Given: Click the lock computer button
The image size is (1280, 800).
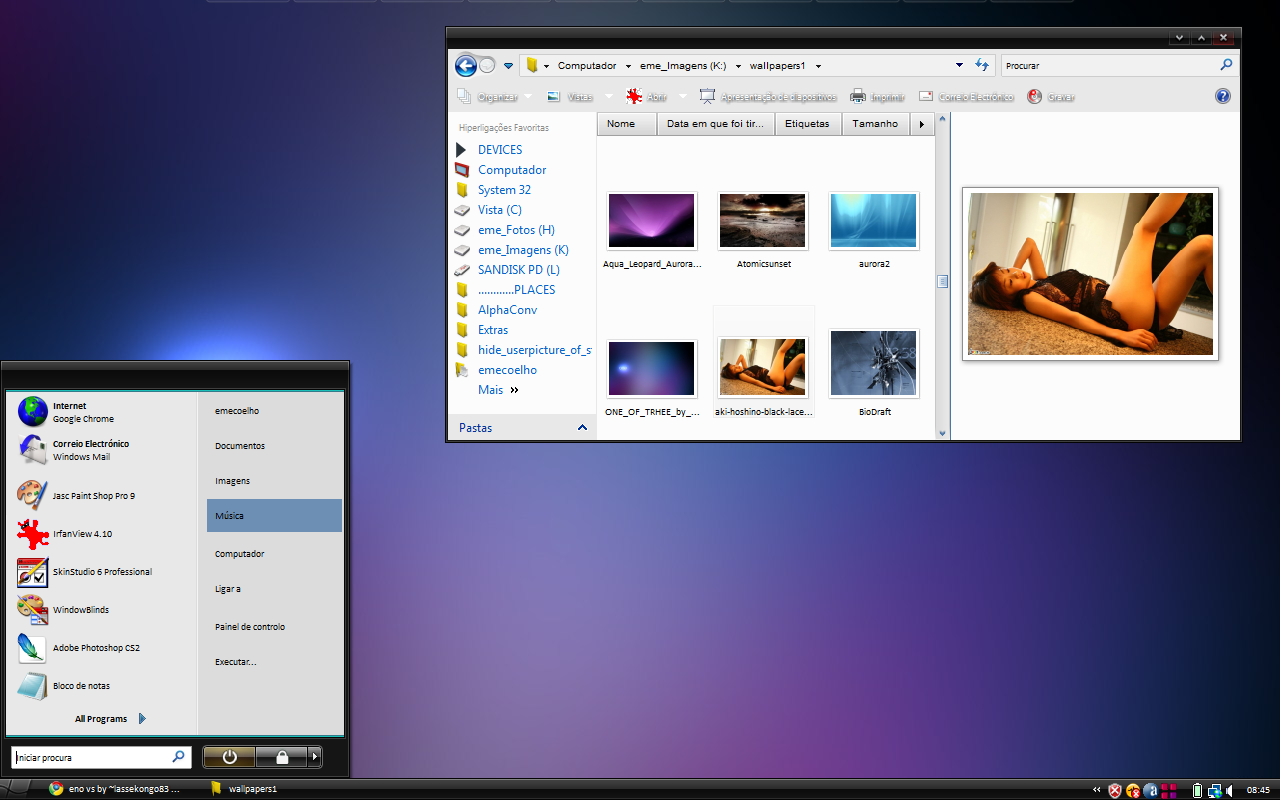Looking at the screenshot, I should tap(282, 757).
